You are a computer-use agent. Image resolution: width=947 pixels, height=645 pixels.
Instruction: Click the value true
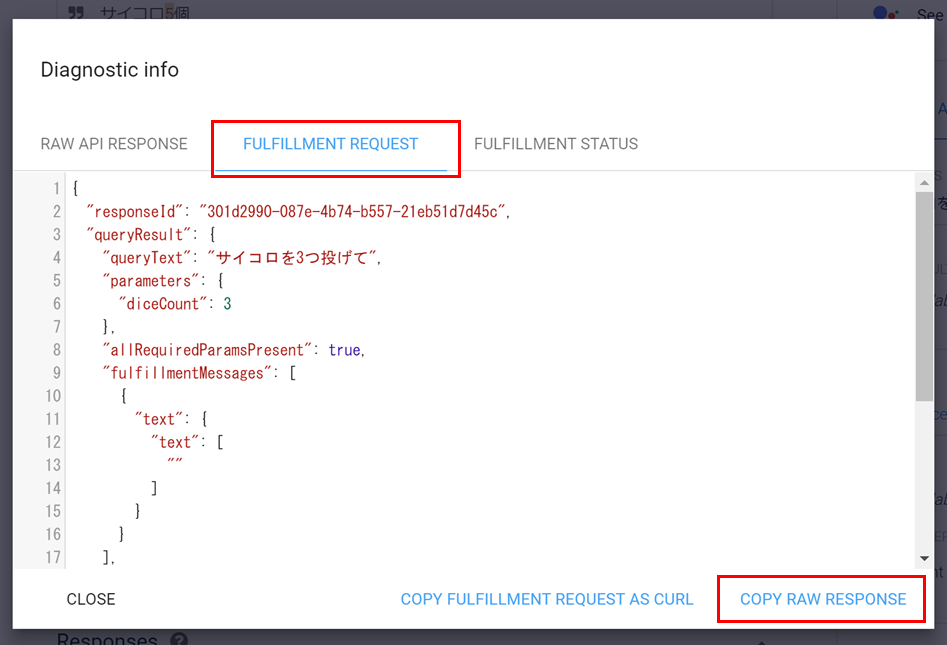tap(345, 350)
